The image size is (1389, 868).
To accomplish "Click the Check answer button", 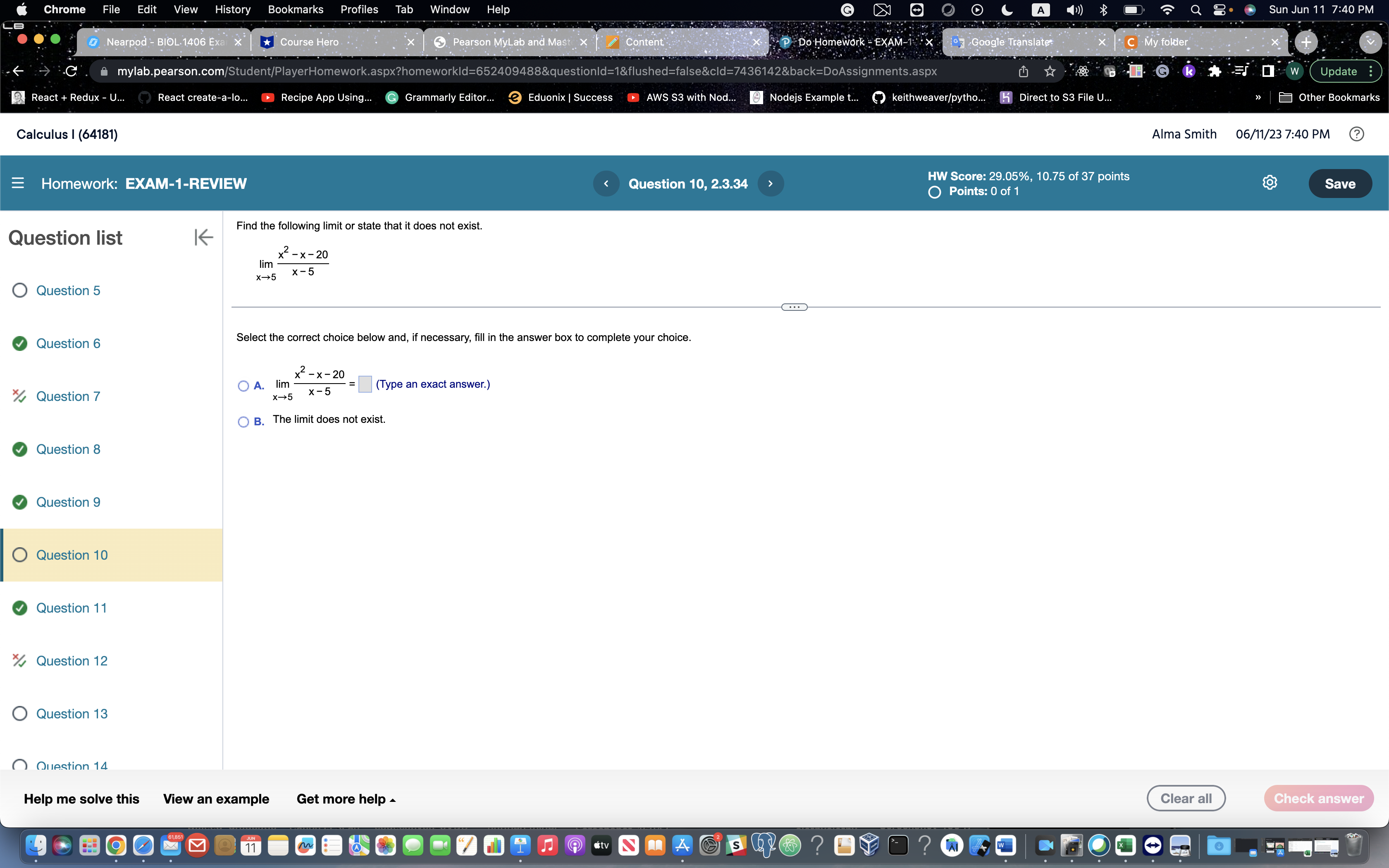I will (1318, 798).
